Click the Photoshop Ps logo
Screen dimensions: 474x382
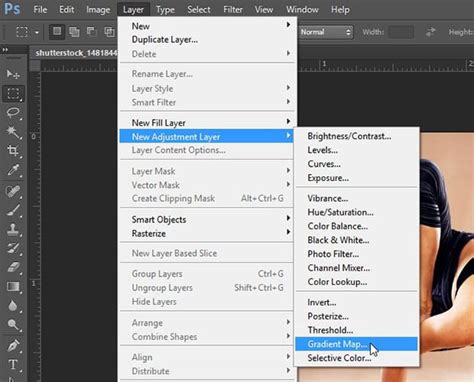click(12, 9)
